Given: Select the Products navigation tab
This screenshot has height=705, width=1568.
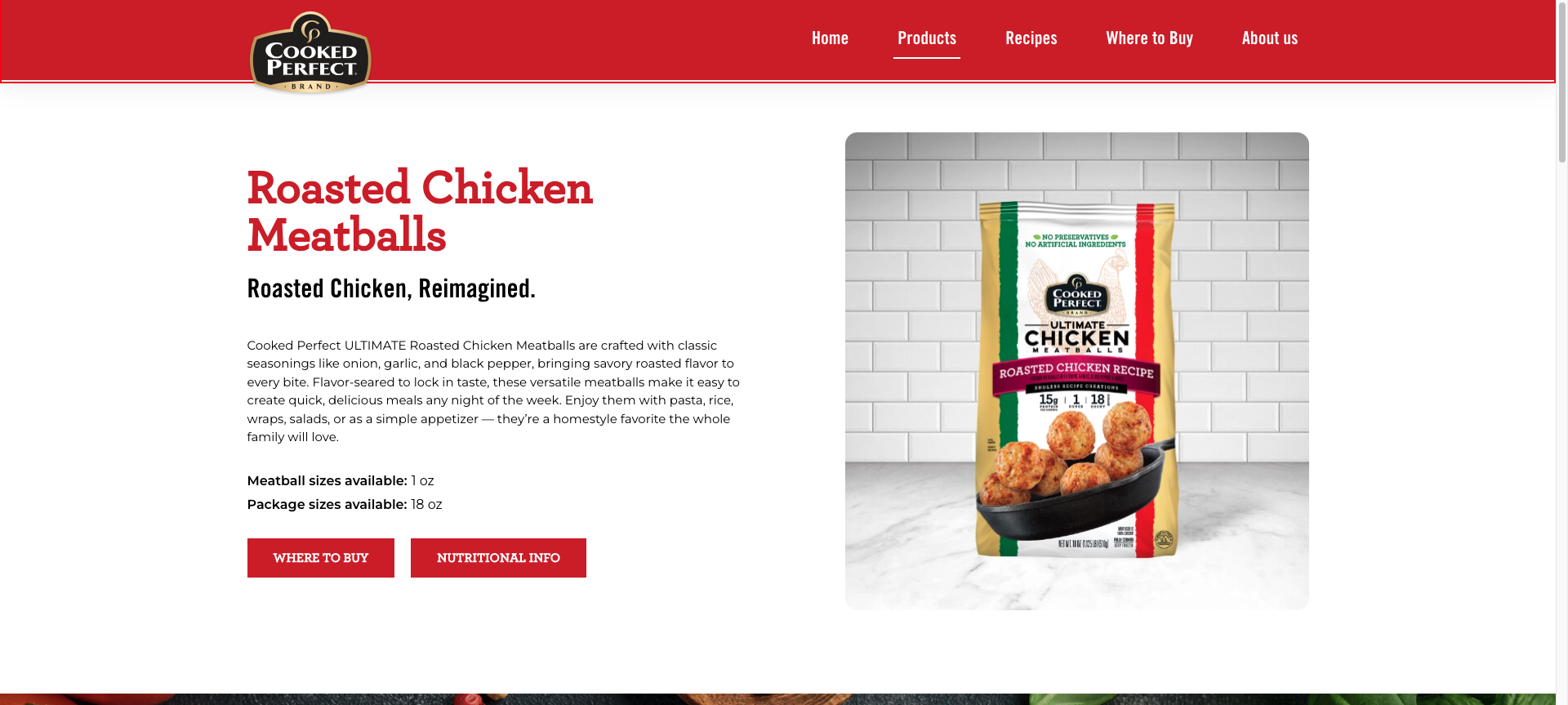Looking at the screenshot, I should [x=927, y=38].
